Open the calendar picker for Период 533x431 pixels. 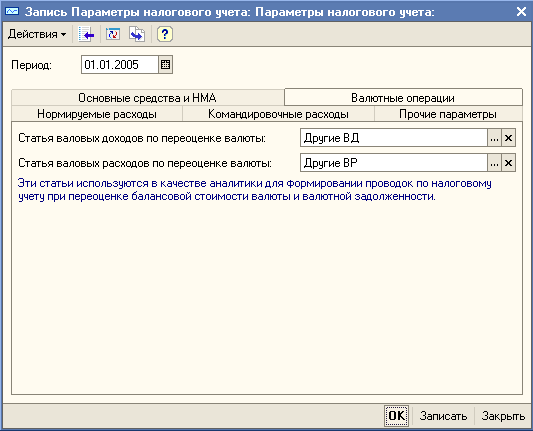pos(166,65)
